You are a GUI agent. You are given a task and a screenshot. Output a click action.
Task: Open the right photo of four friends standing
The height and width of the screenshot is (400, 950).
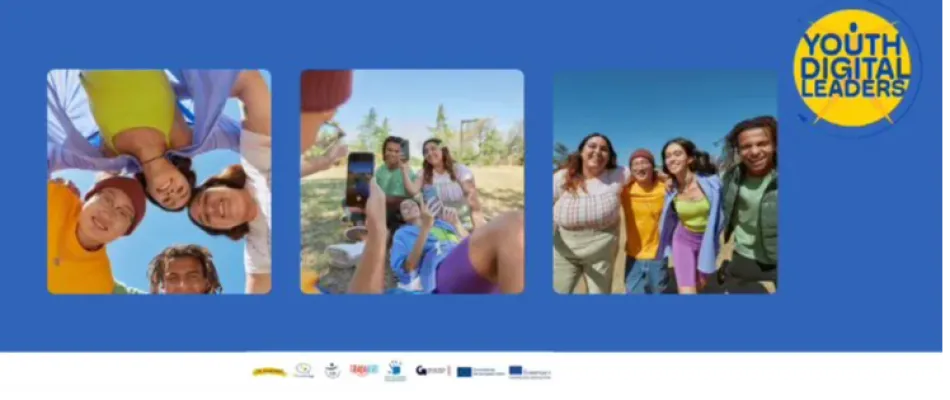point(665,181)
